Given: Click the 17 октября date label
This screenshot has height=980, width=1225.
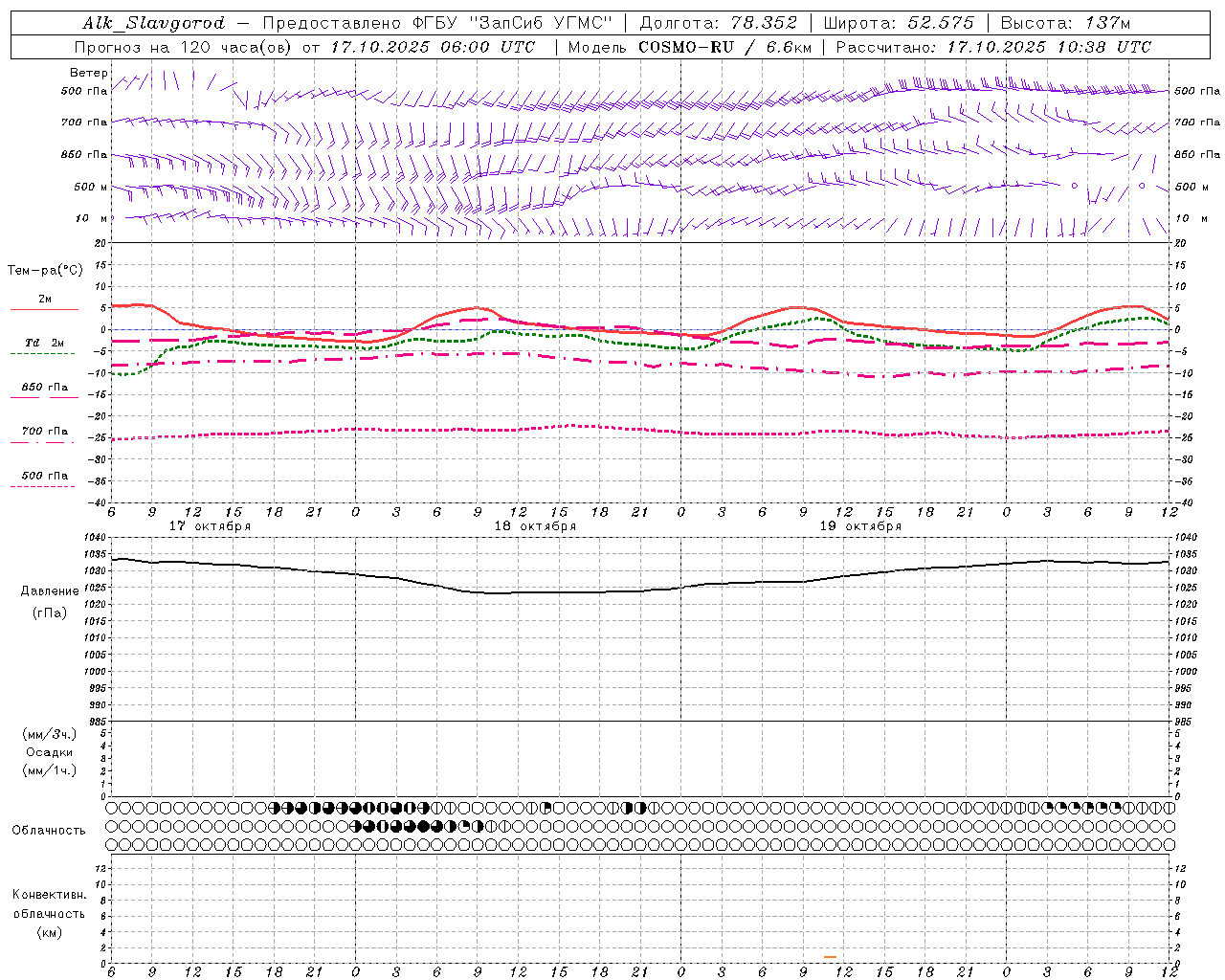Looking at the screenshot, I should pos(210,525).
